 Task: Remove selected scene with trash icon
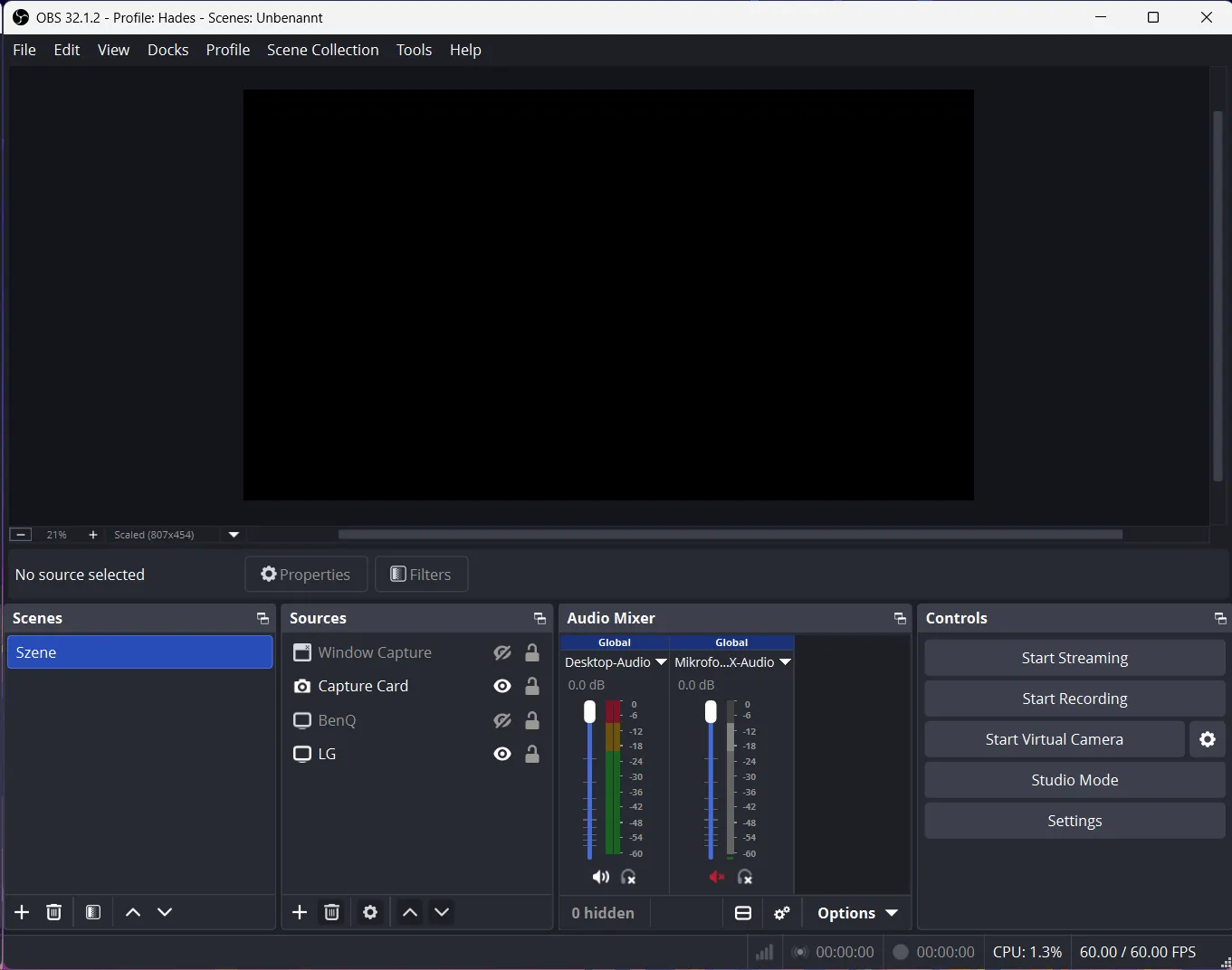[x=54, y=912]
